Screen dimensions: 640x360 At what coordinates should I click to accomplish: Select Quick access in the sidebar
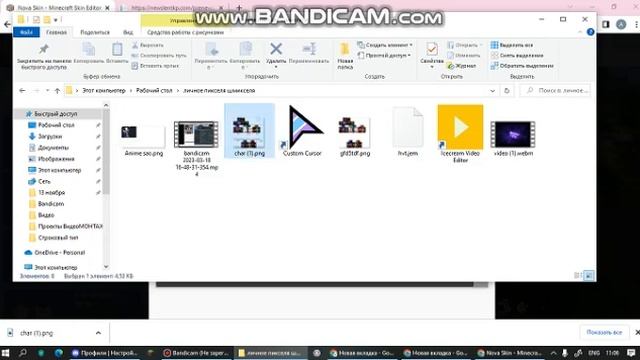coord(56,114)
